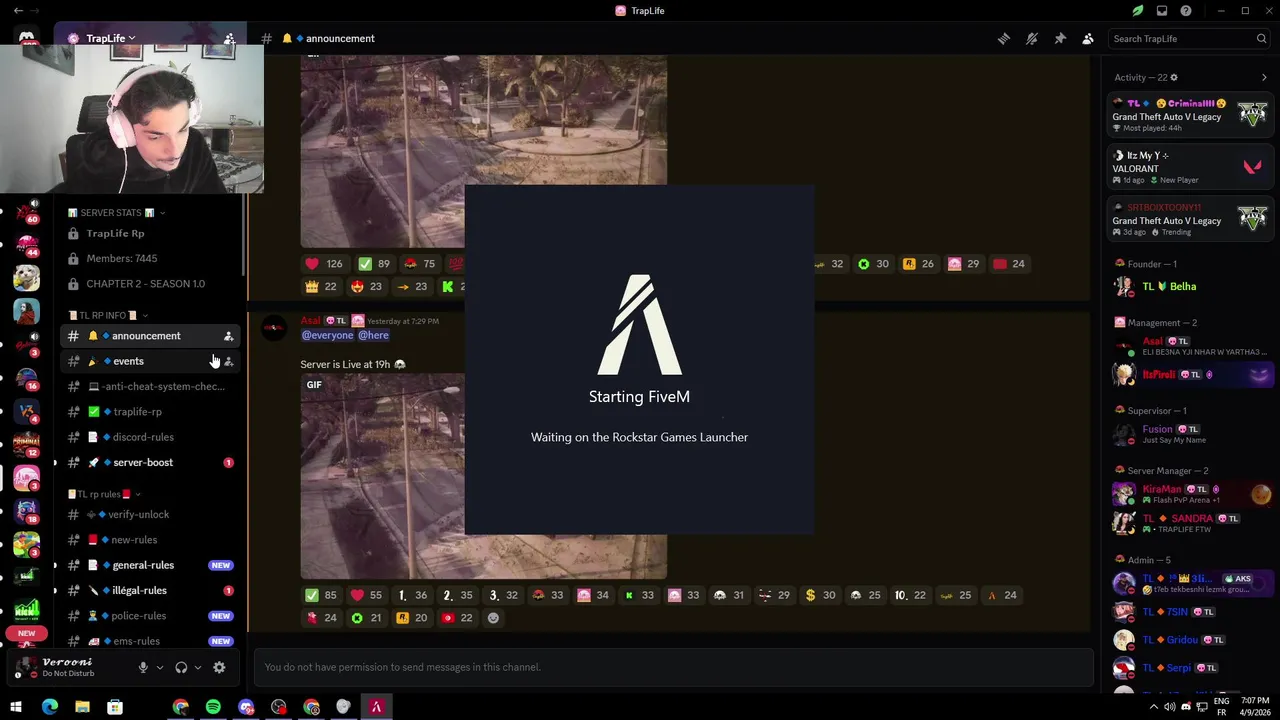The width and height of the screenshot is (1280, 720).
Task: Toggle the crown reaction with 22
Action: point(322,286)
